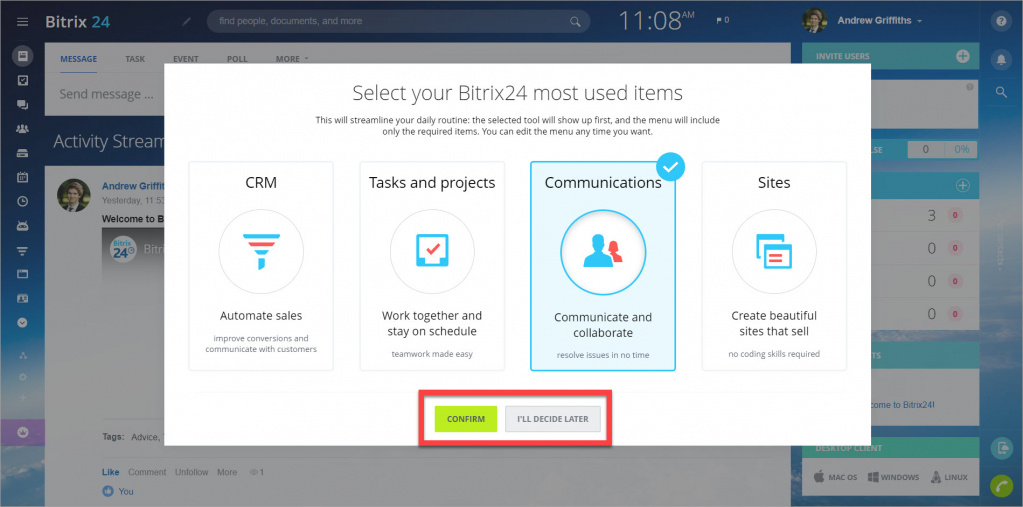Click the plus in right tasks panel
Image resolution: width=1023 pixels, height=507 pixels.
point(962,186)
